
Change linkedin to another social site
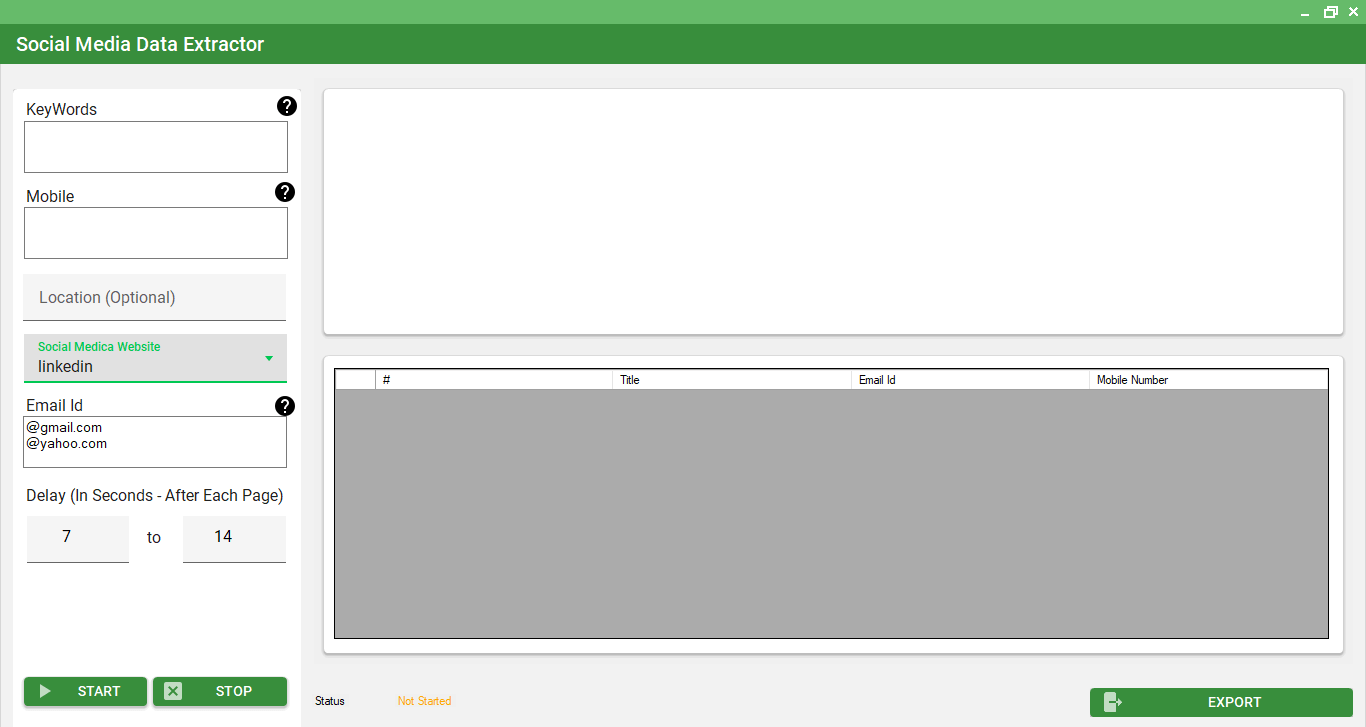(155, 366)
